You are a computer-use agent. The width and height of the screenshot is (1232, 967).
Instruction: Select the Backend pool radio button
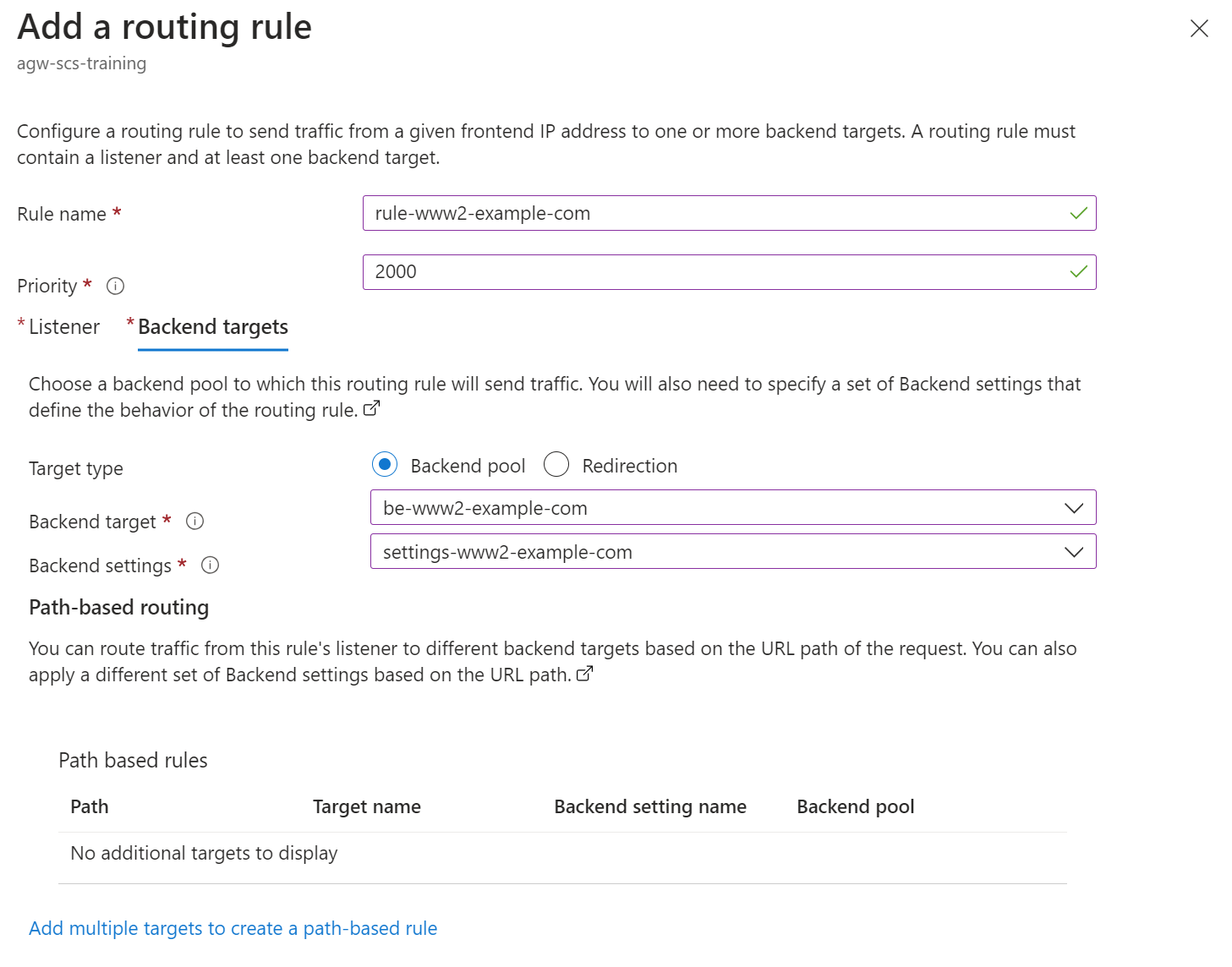click(x=385, y=464)
